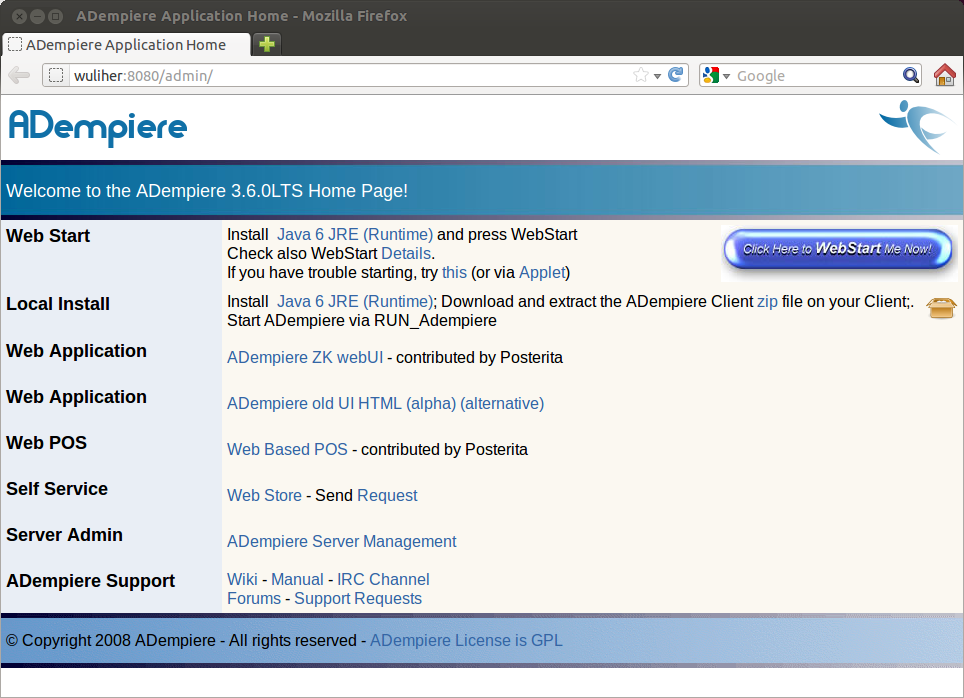
Task: Open Java 6 JRE link under Local Install
Action: coord(355,301)
